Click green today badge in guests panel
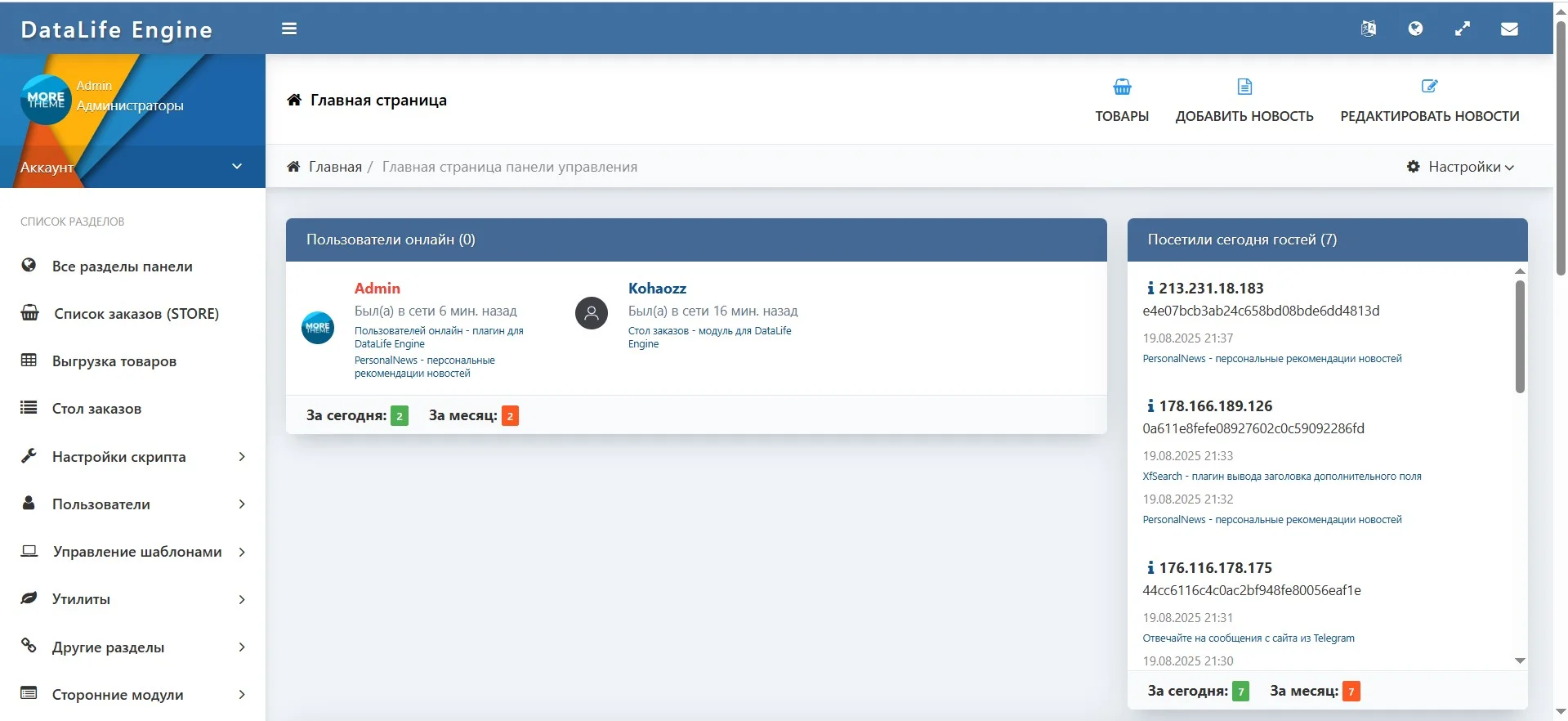Image resolution: width=1568 pixels, height=721 pixels. click(x=1240, y=692)
